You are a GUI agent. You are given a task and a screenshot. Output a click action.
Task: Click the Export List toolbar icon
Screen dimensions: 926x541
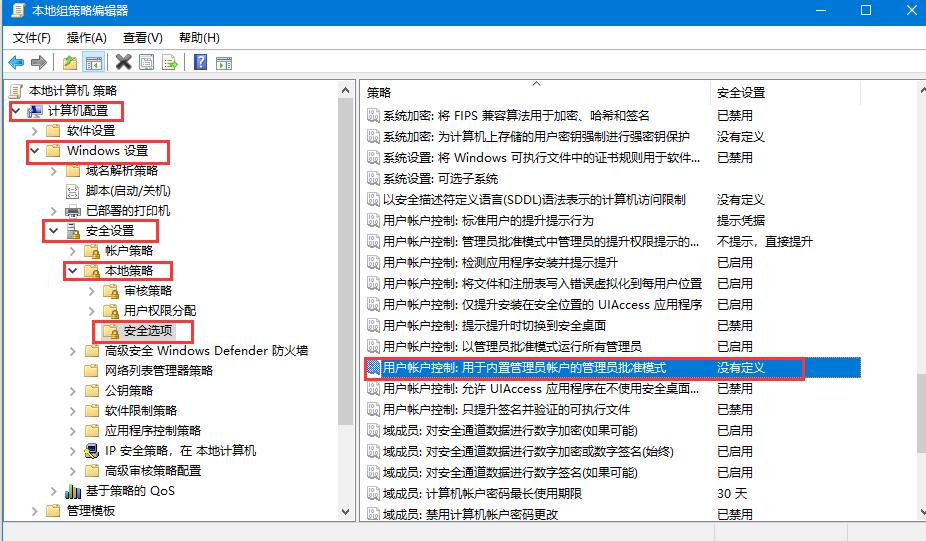click(x=170, y=62)
